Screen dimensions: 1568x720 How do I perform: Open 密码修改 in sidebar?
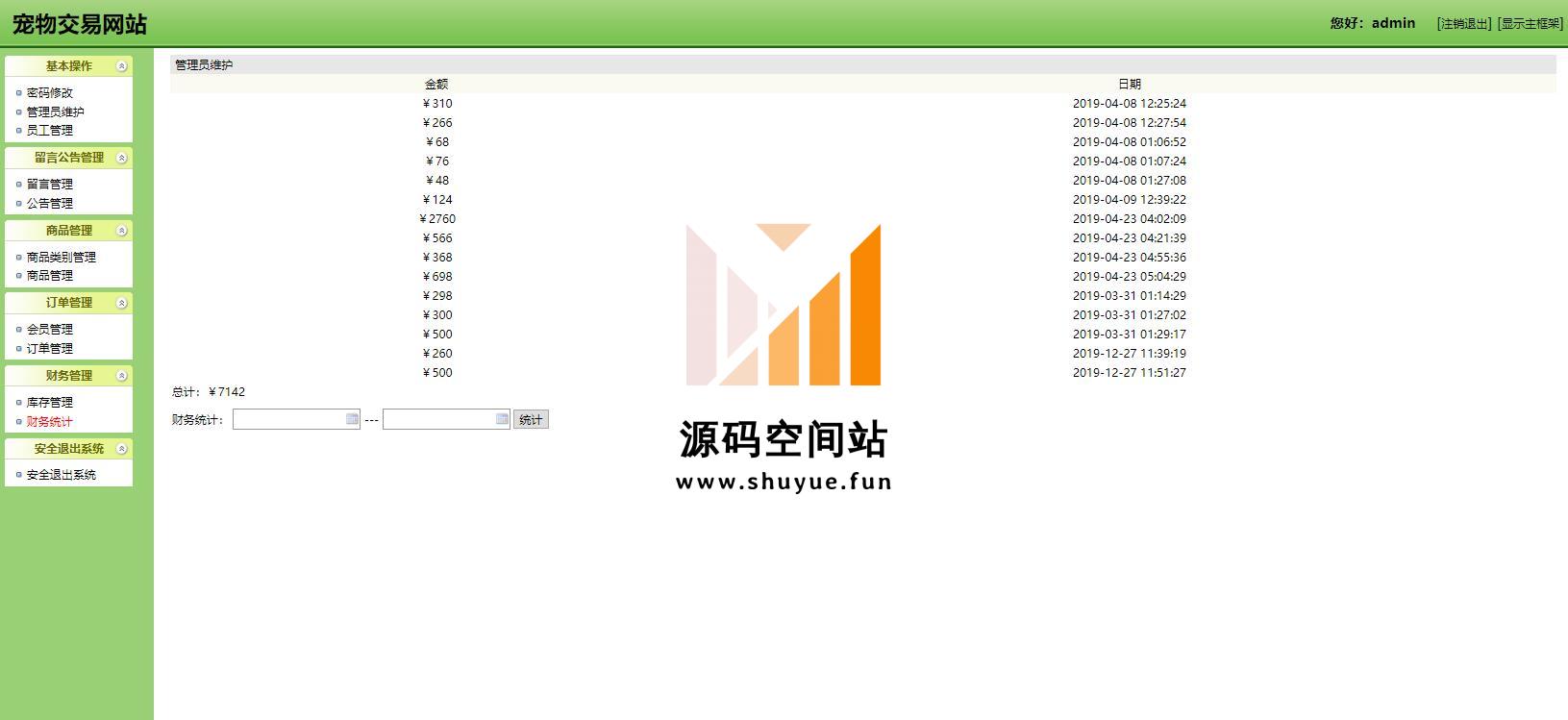click(50, 93)
